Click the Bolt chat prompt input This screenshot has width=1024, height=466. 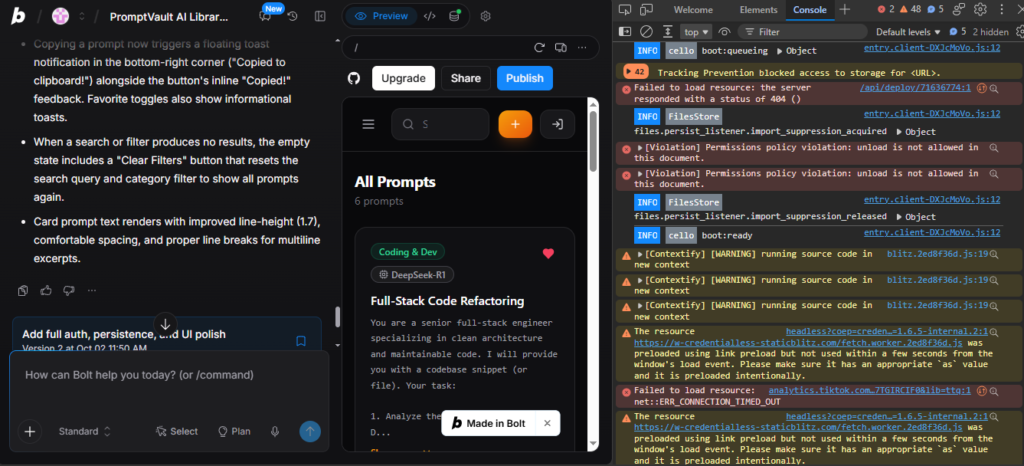167,375
